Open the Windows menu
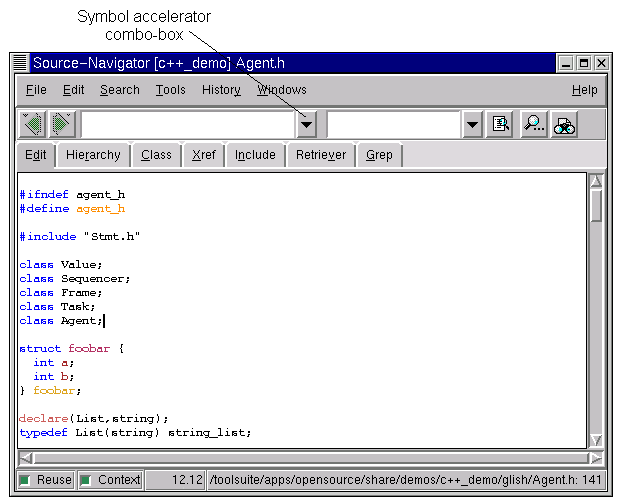The width and height of the screenshot is (618, 504). click(282, 90)
